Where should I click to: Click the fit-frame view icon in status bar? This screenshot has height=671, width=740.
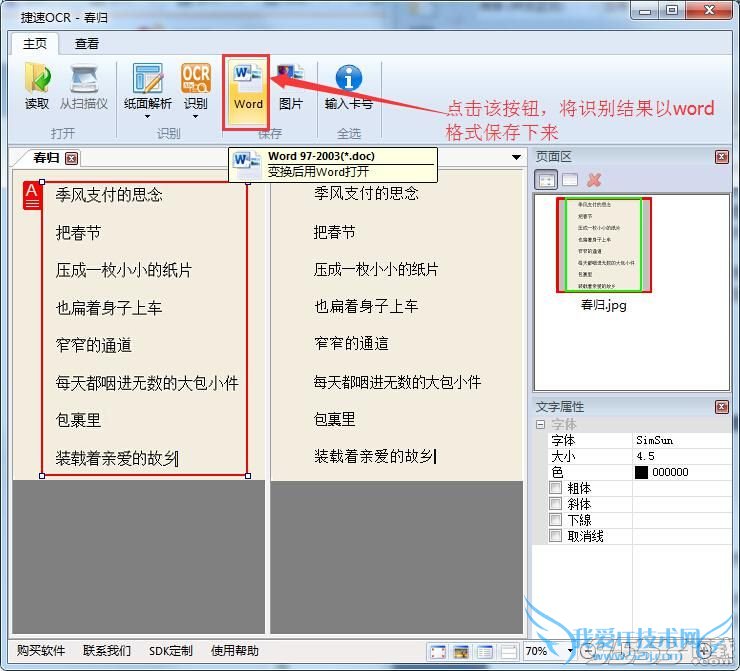438,652
